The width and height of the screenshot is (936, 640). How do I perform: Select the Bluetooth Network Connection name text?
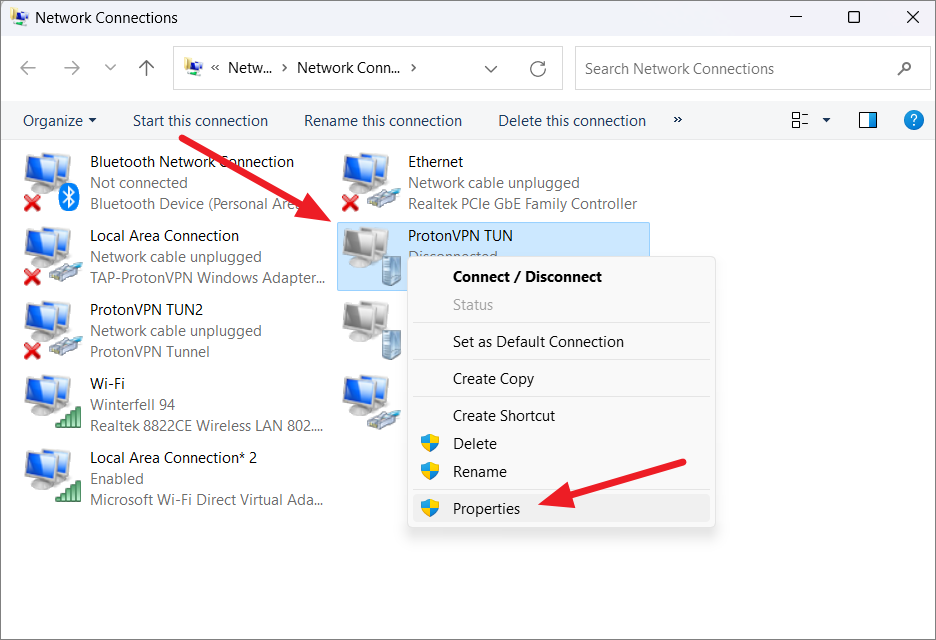tap(192, 162)
